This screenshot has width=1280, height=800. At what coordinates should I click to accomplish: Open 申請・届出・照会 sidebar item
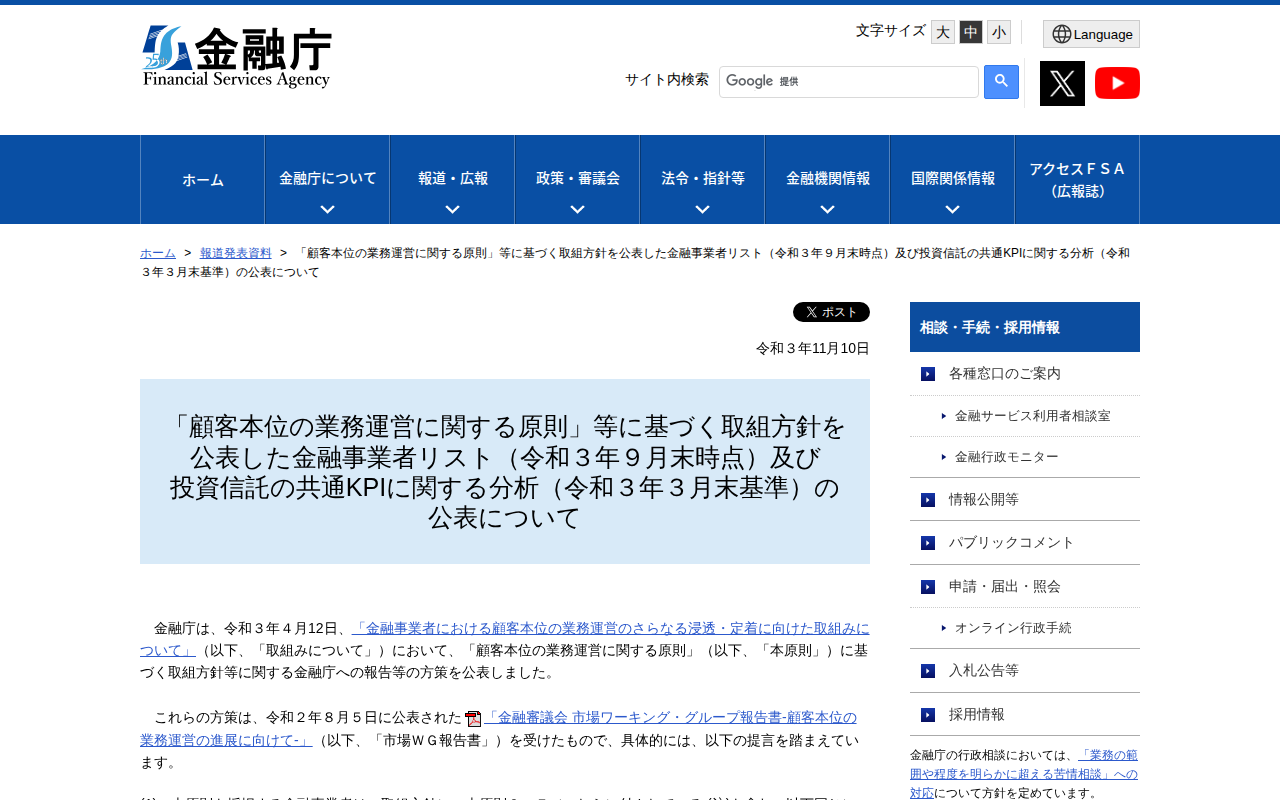point(1005,587)
